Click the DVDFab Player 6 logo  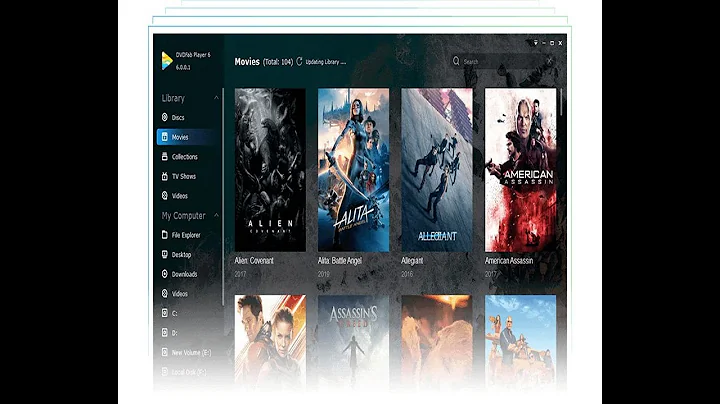167,61
